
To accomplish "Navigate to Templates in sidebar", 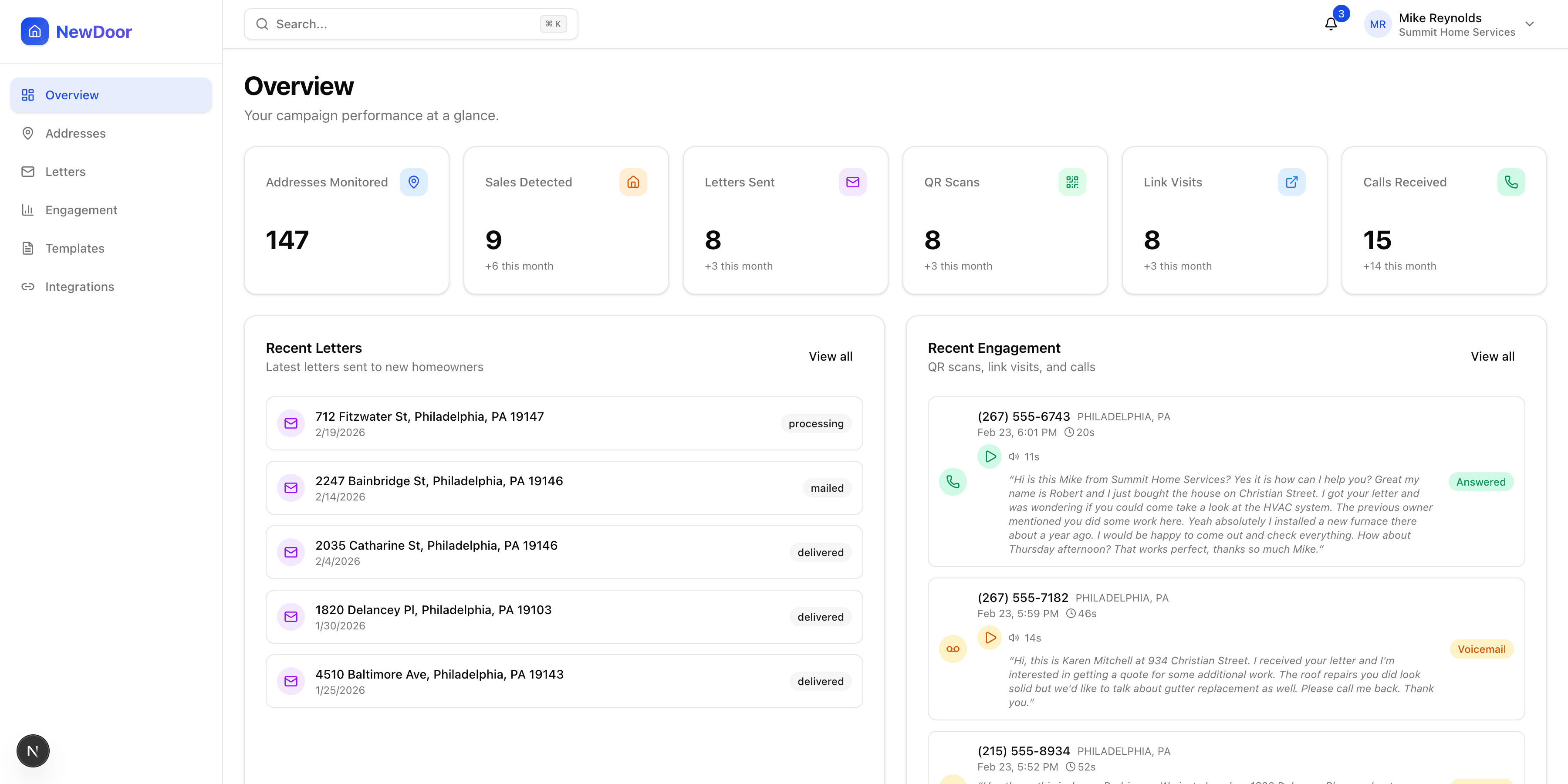I will pyautogui.click(x=74, y=248).
